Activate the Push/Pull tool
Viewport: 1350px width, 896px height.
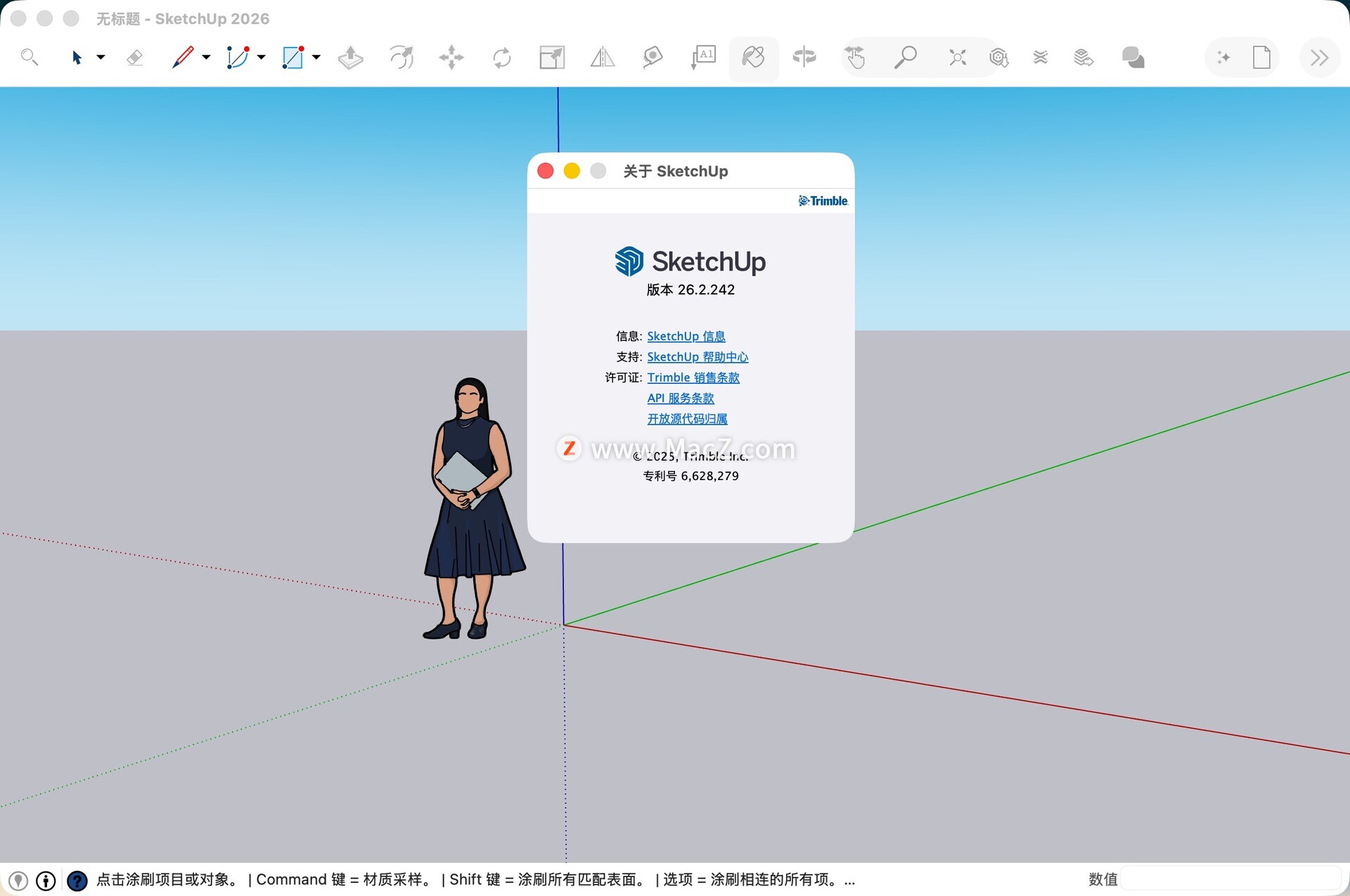click(x=350, y=57)
